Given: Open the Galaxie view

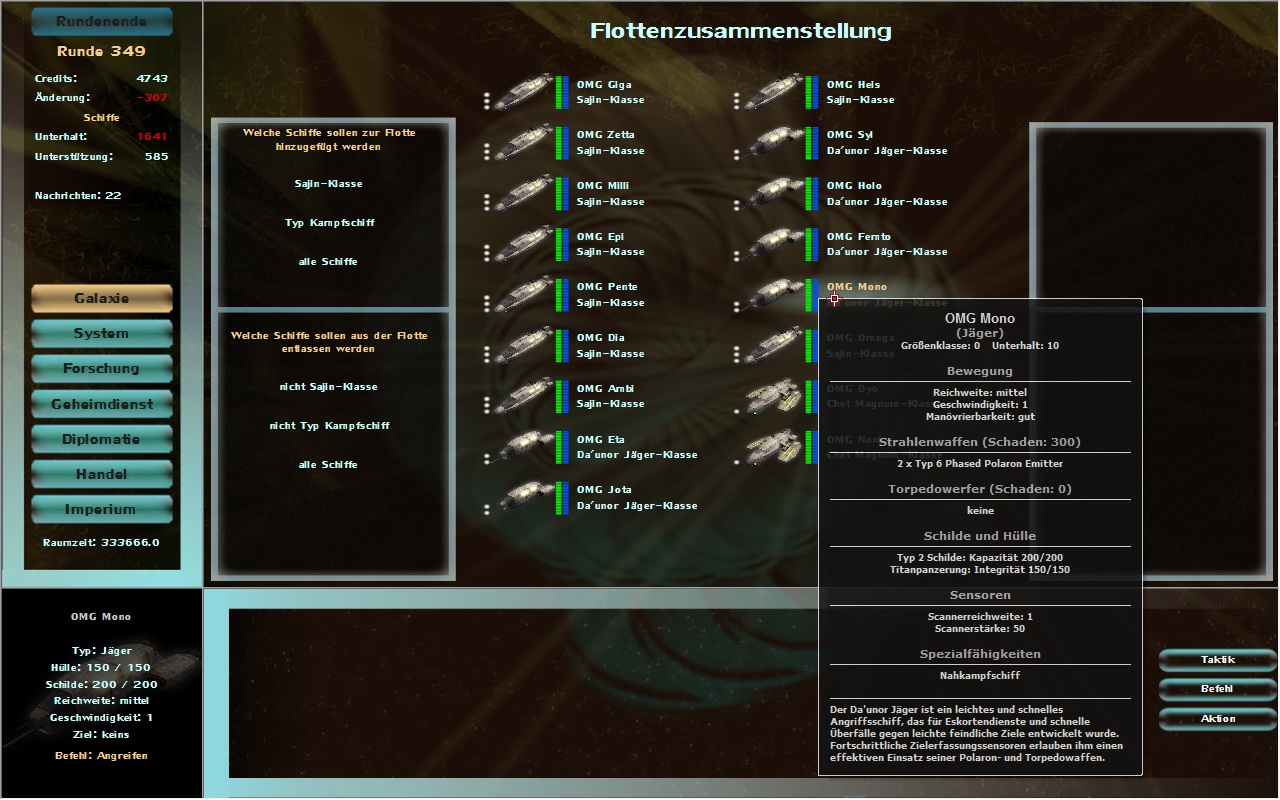Looking at the screenshot, I should (101, 299).
